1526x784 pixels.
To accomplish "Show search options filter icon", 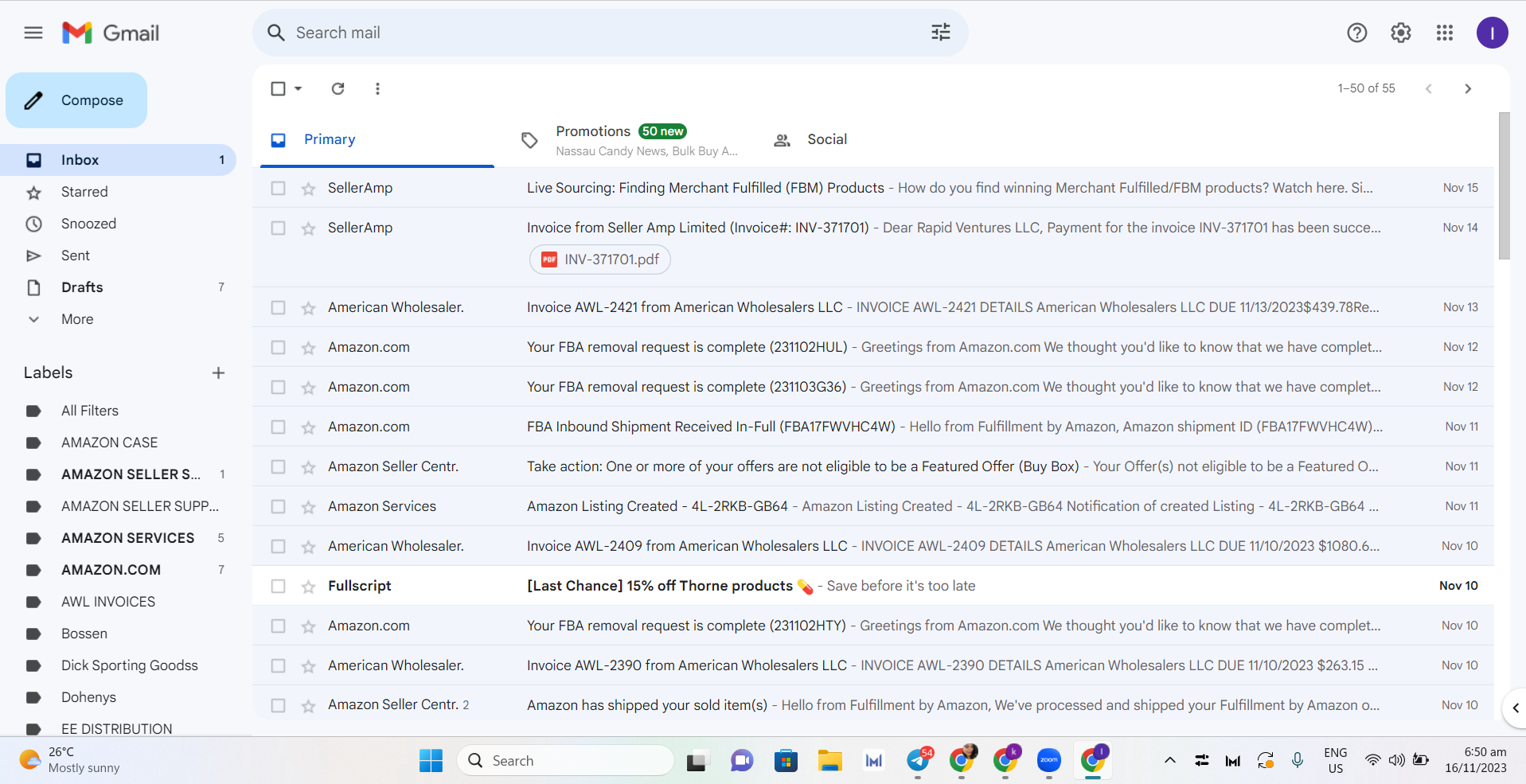I will point(941,33).
